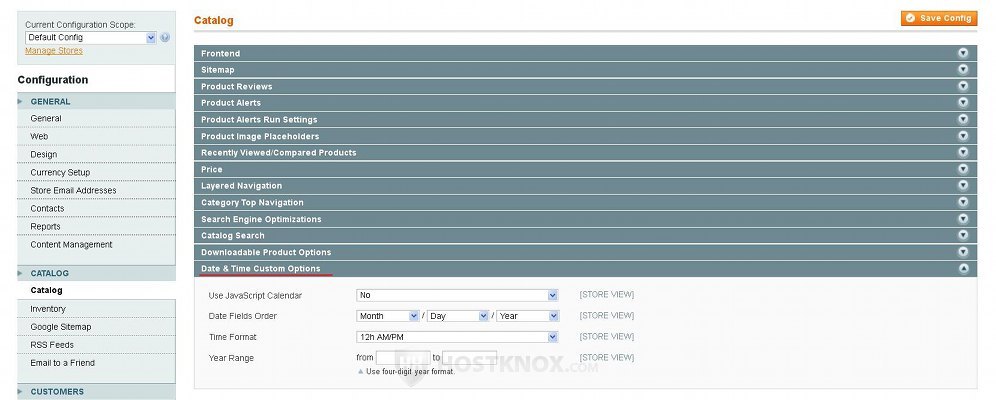
Task: Click the help icon beside configuration scope
Action: 165,37
